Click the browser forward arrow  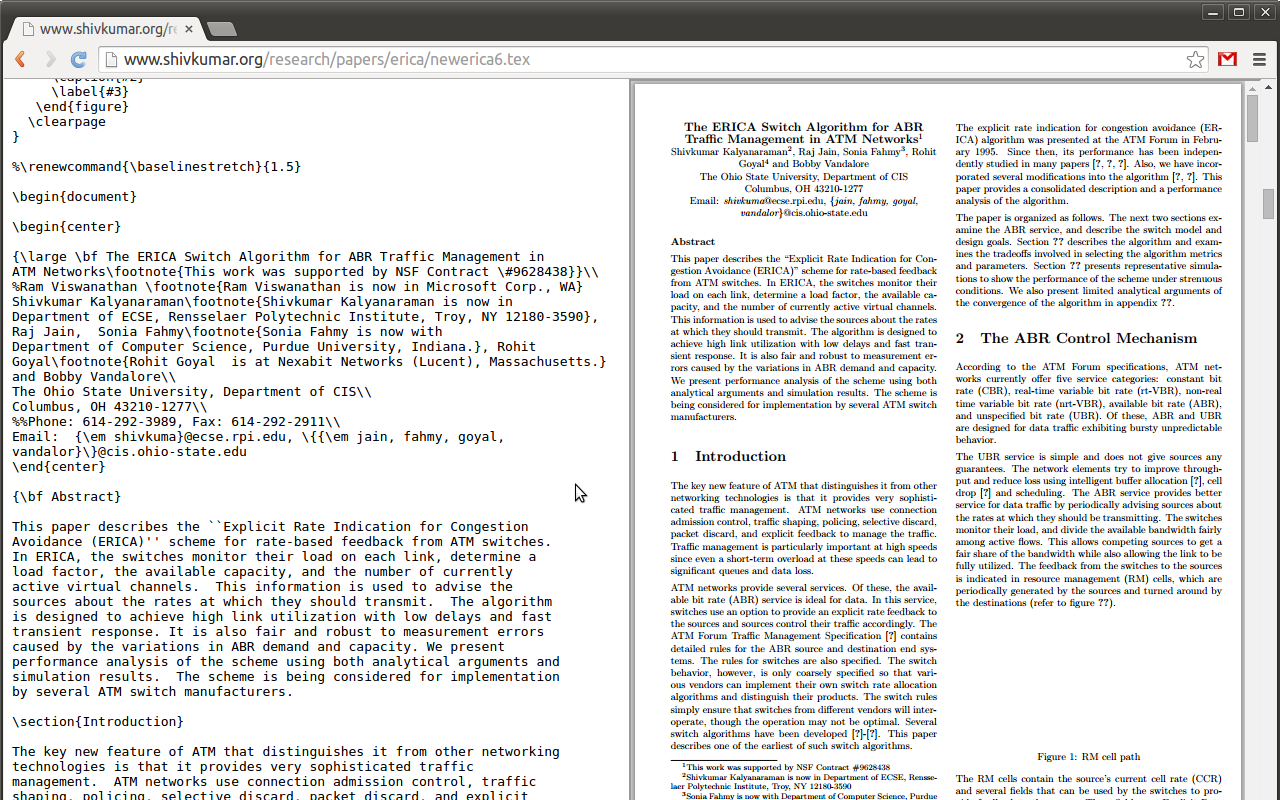click(49, 60)
